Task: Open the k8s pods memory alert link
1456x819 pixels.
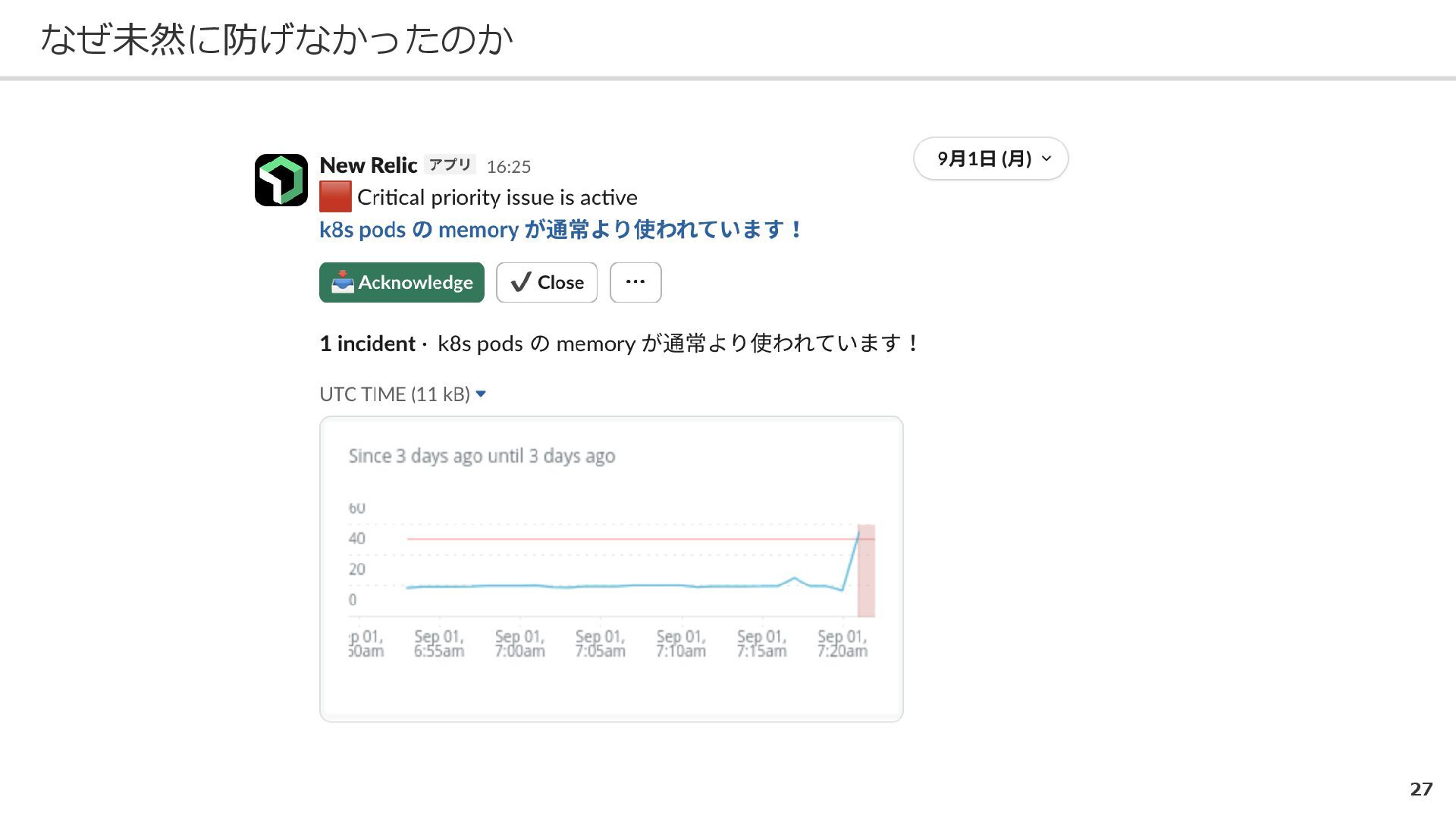Action: coord(560,229)
